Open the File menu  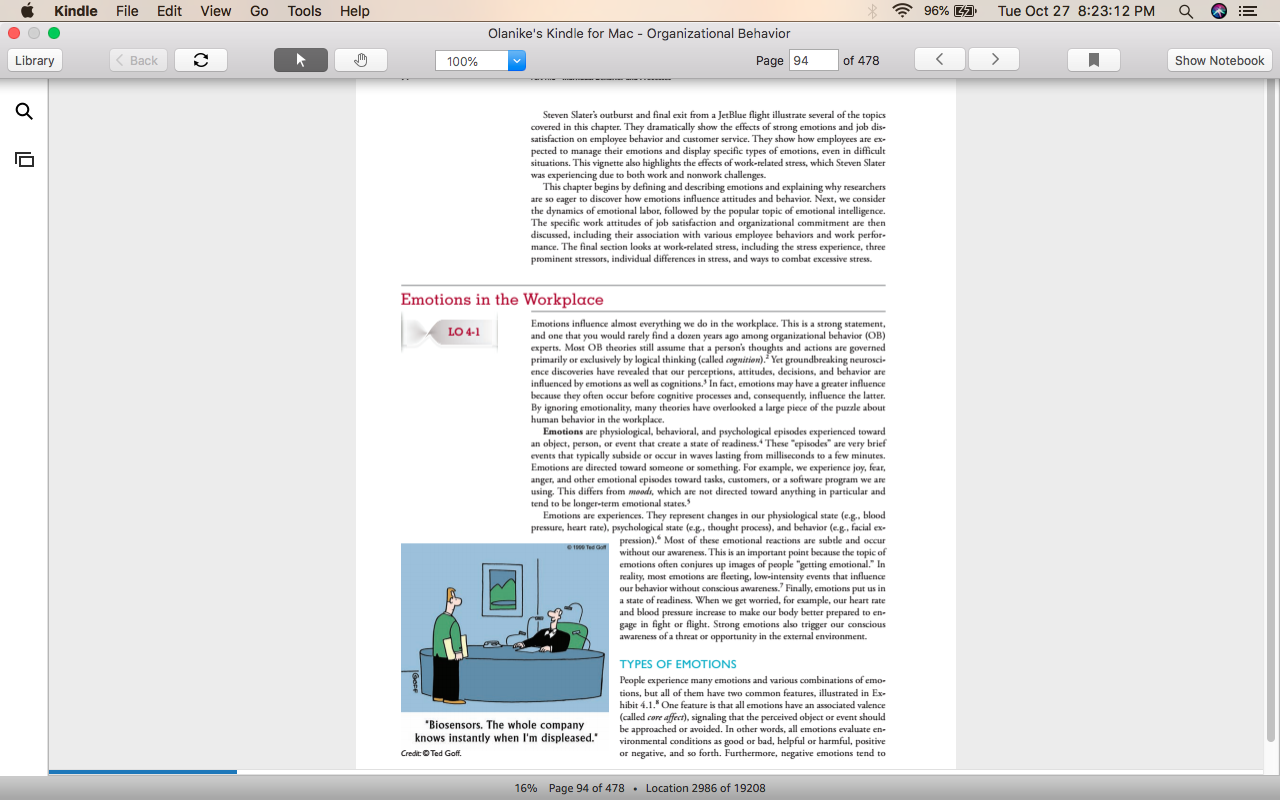pyautogui.click(x=127, y=11)
